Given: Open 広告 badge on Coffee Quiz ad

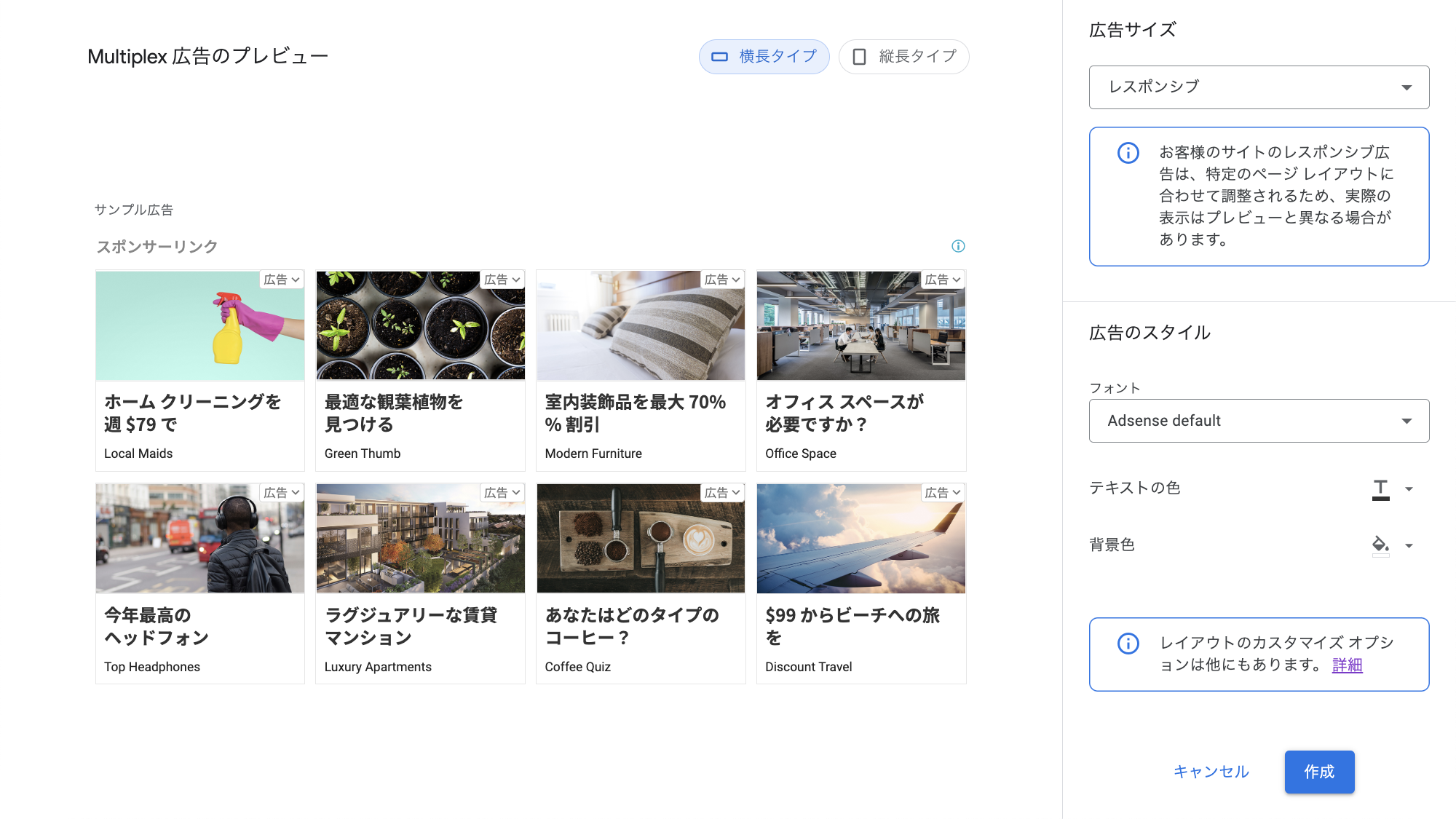Looking at the screenshot, I should pos(722,493).
